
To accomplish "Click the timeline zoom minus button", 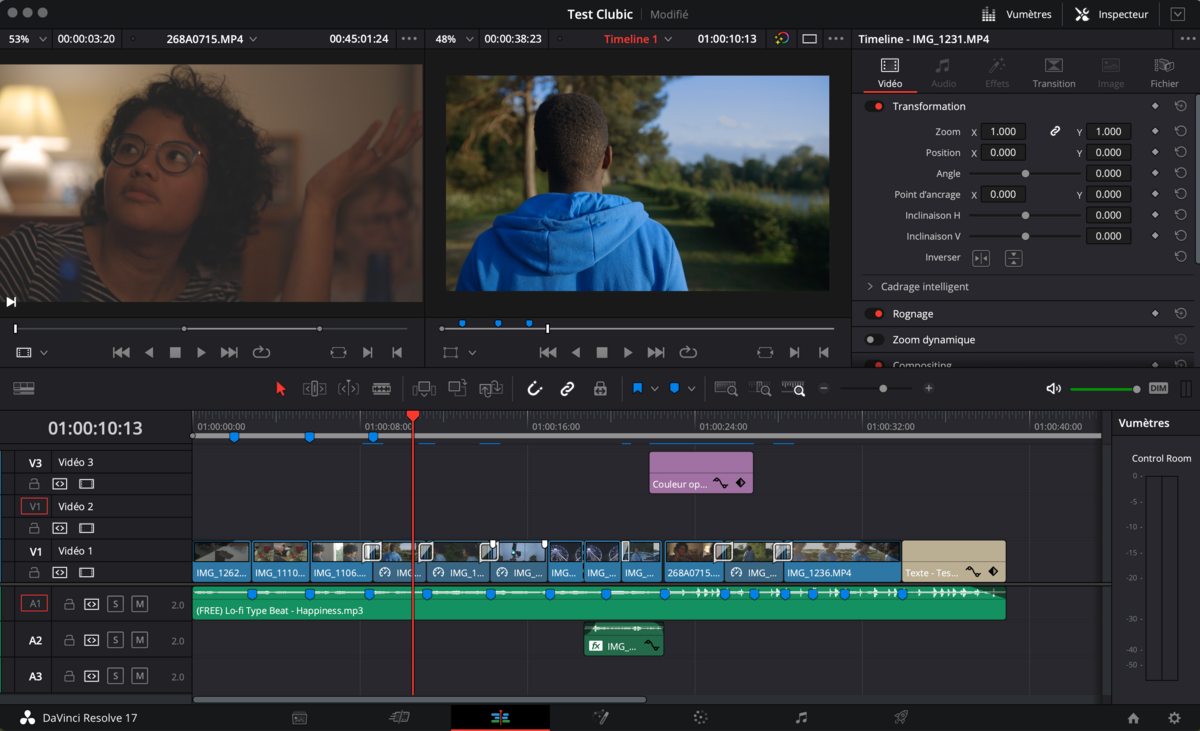I will click(824, 388).
